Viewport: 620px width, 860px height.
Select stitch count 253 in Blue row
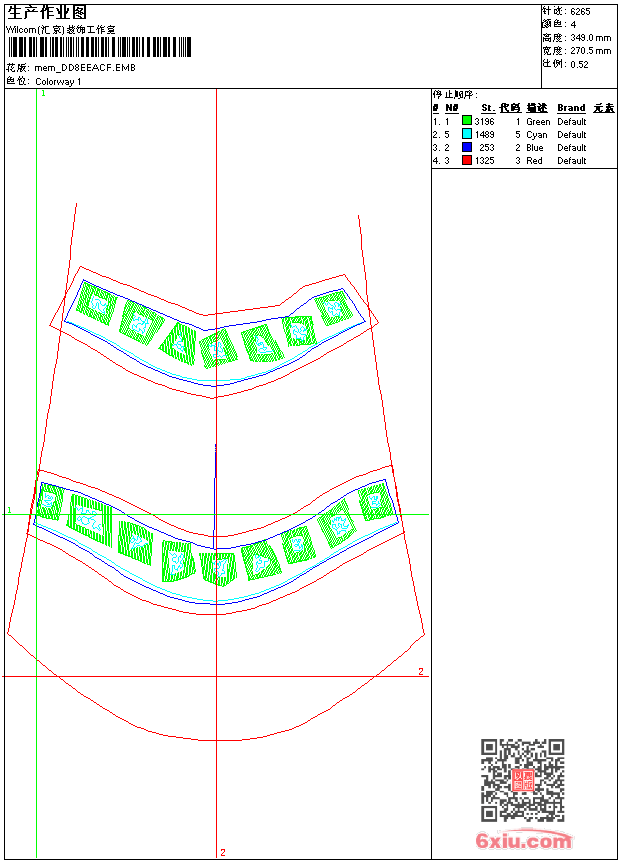pos(487,148)
